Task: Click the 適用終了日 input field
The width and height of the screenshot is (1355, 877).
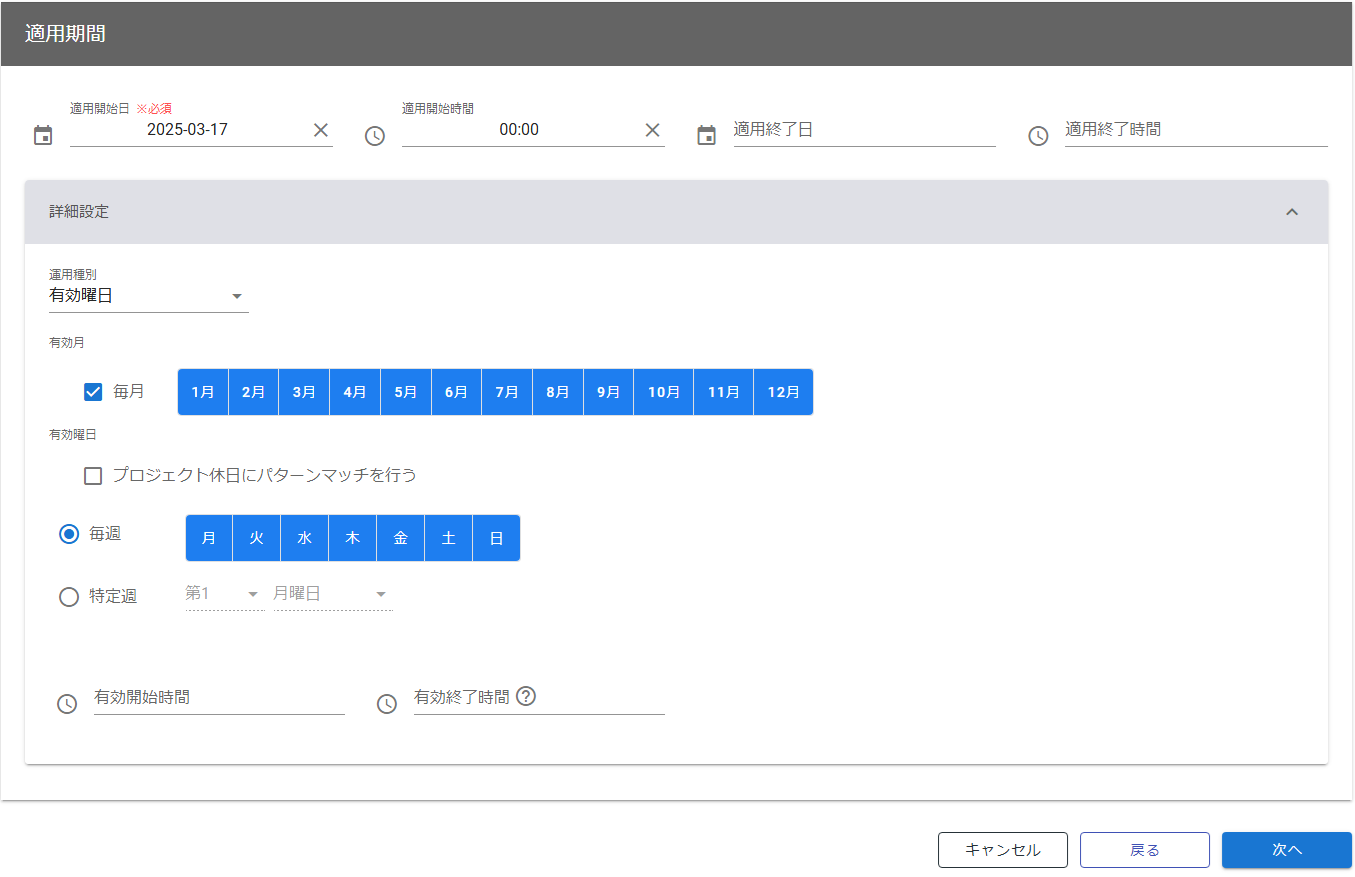Action: 864,130
